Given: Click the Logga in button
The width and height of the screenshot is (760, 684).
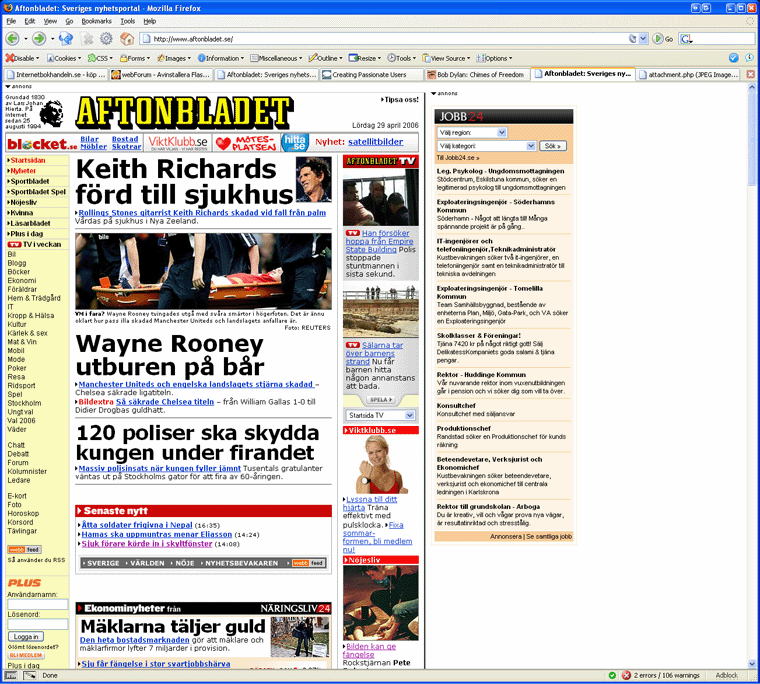Looking at the screenshot, I should pos(26,636).
